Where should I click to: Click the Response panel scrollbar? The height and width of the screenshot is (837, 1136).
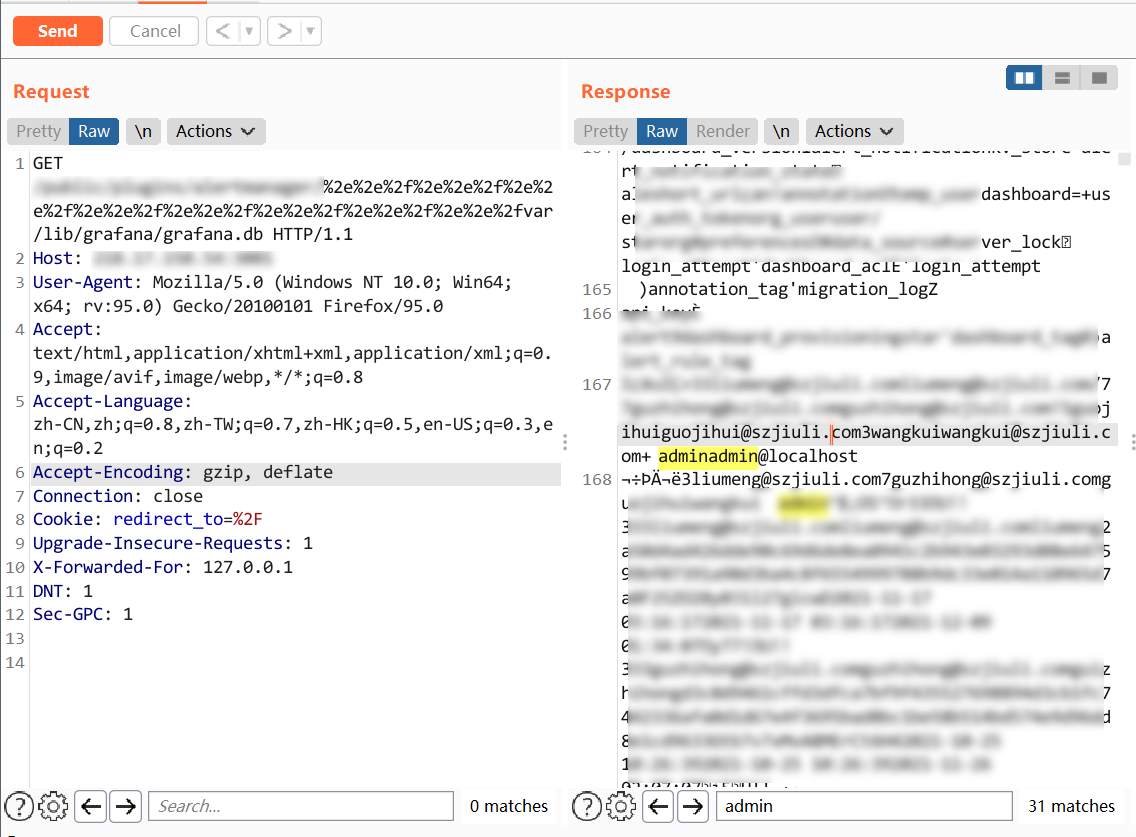1124,159
